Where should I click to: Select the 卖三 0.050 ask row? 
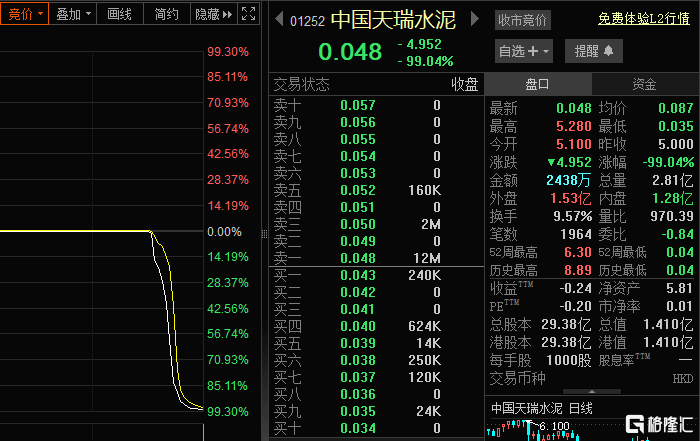tap(376, 224)
